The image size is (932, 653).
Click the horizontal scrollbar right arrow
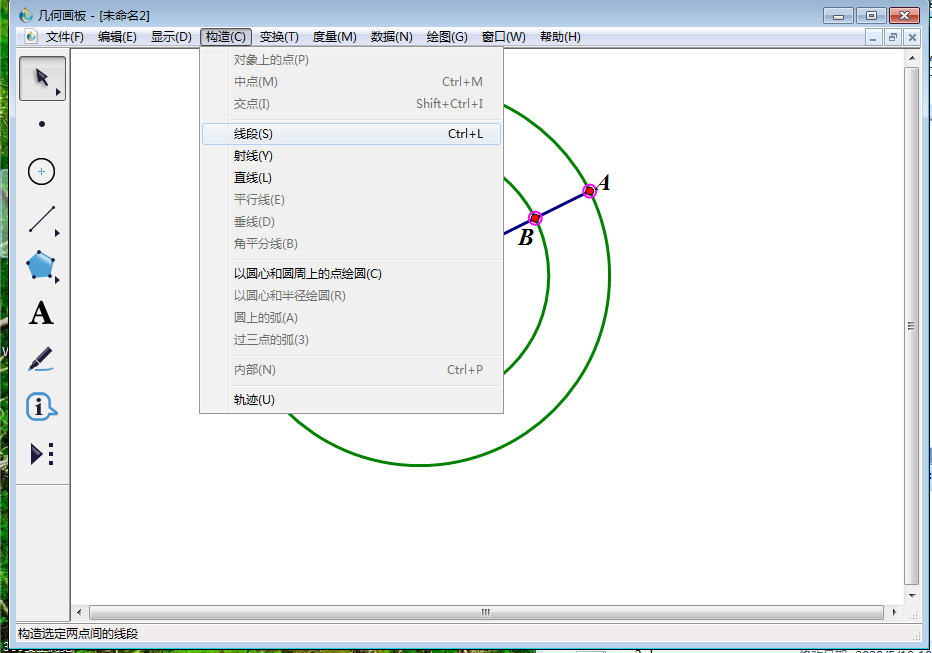(x=895, y=612)
